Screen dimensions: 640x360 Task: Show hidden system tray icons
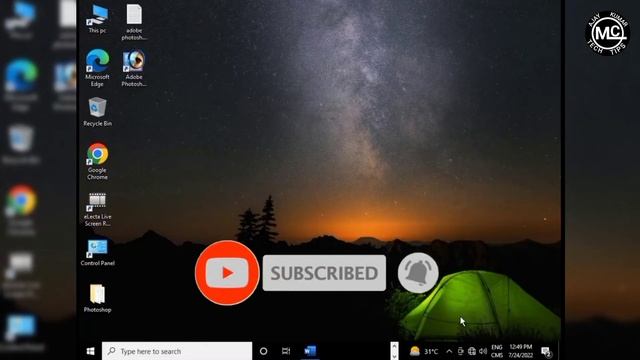point(449,351)
